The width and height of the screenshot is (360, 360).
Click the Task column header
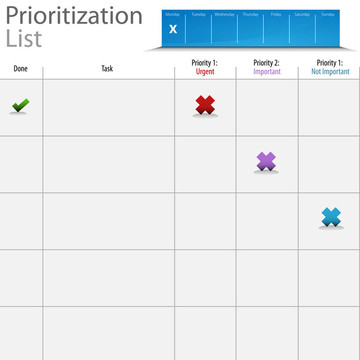(107, 69)
